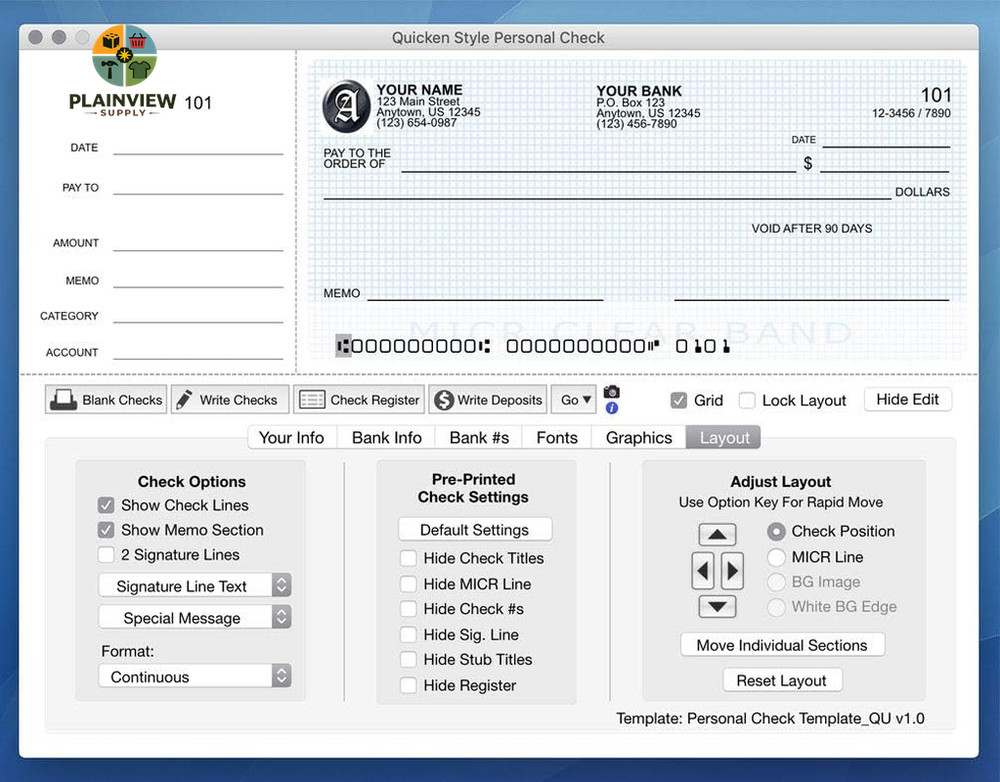
Task: Switch to the Fonts tab
Action: (557, 438)
